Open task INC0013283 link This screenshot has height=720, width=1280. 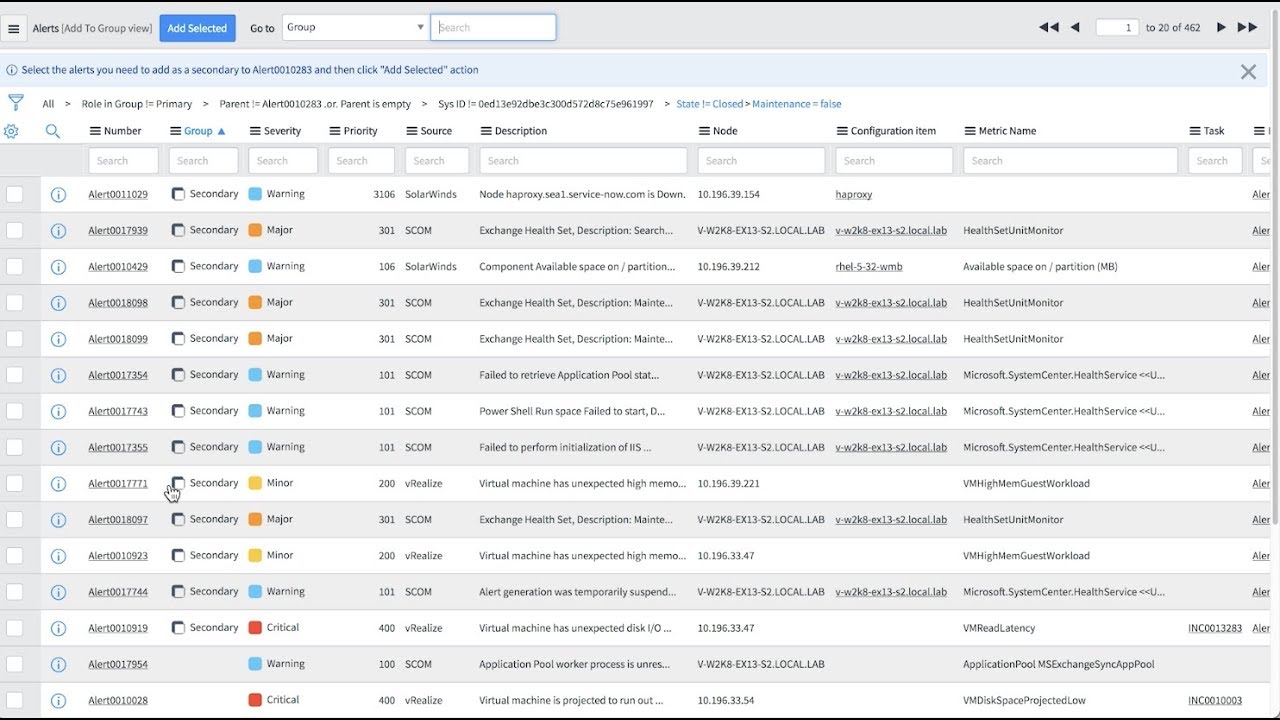1215,628
